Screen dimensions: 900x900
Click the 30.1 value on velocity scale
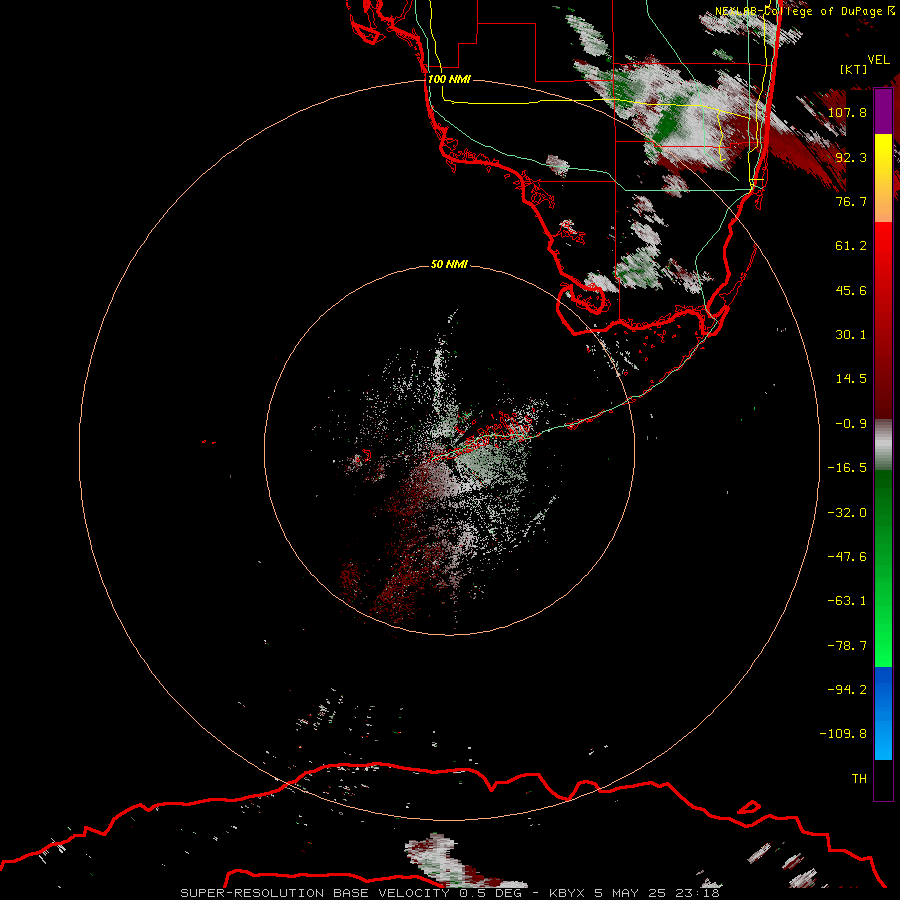(851, 335)
